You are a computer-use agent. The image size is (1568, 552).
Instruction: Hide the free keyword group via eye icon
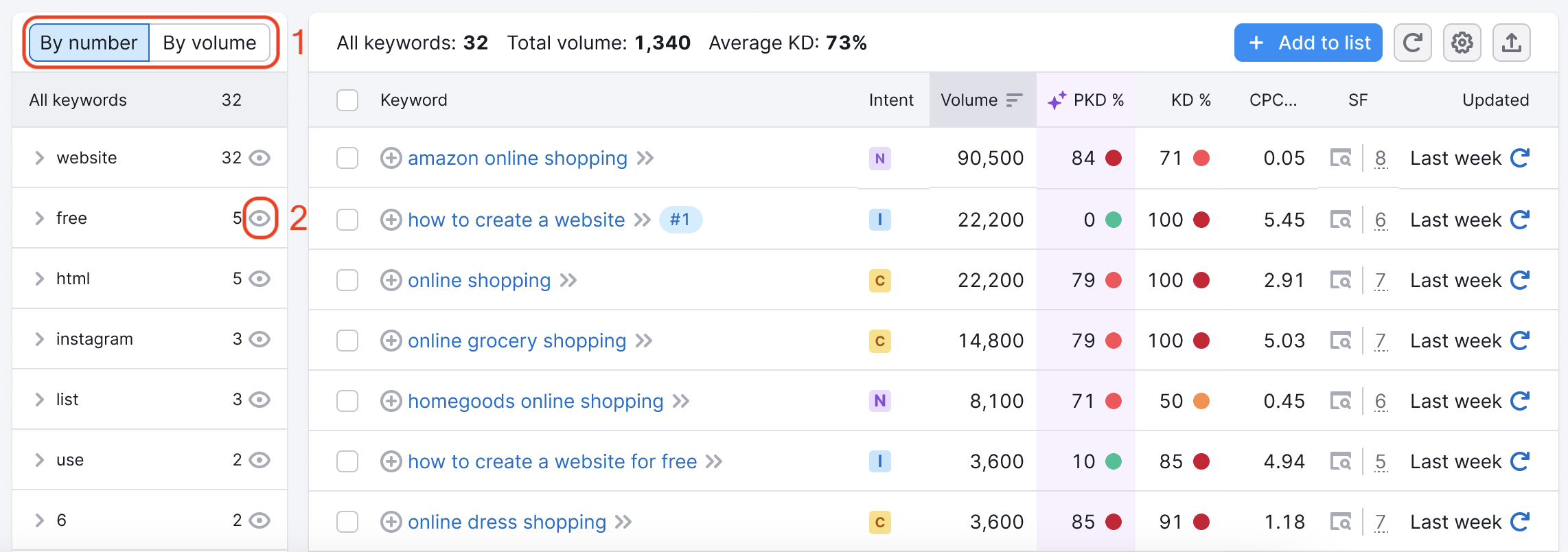click(x=260, y=218)
